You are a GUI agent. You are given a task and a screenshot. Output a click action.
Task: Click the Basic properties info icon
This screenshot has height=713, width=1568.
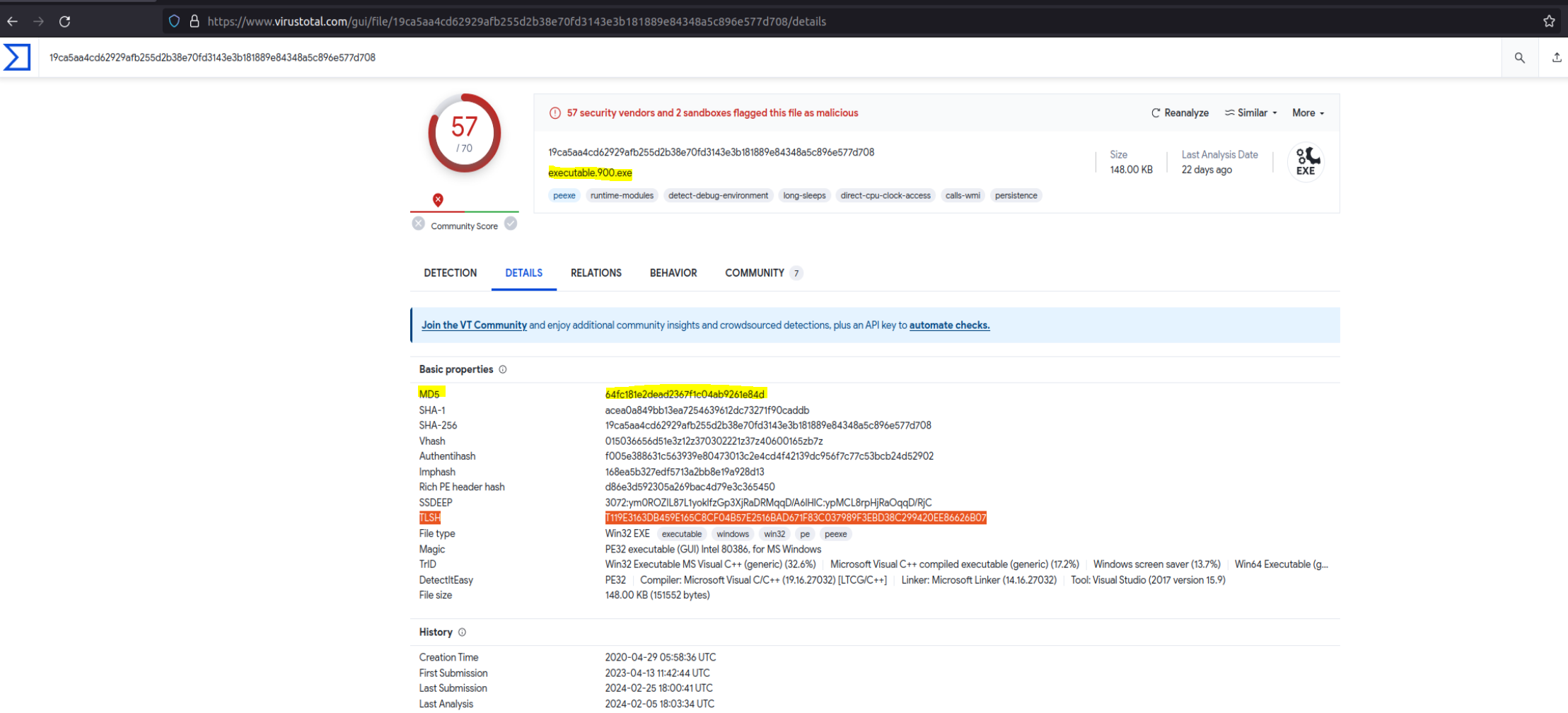coord(503,369)
